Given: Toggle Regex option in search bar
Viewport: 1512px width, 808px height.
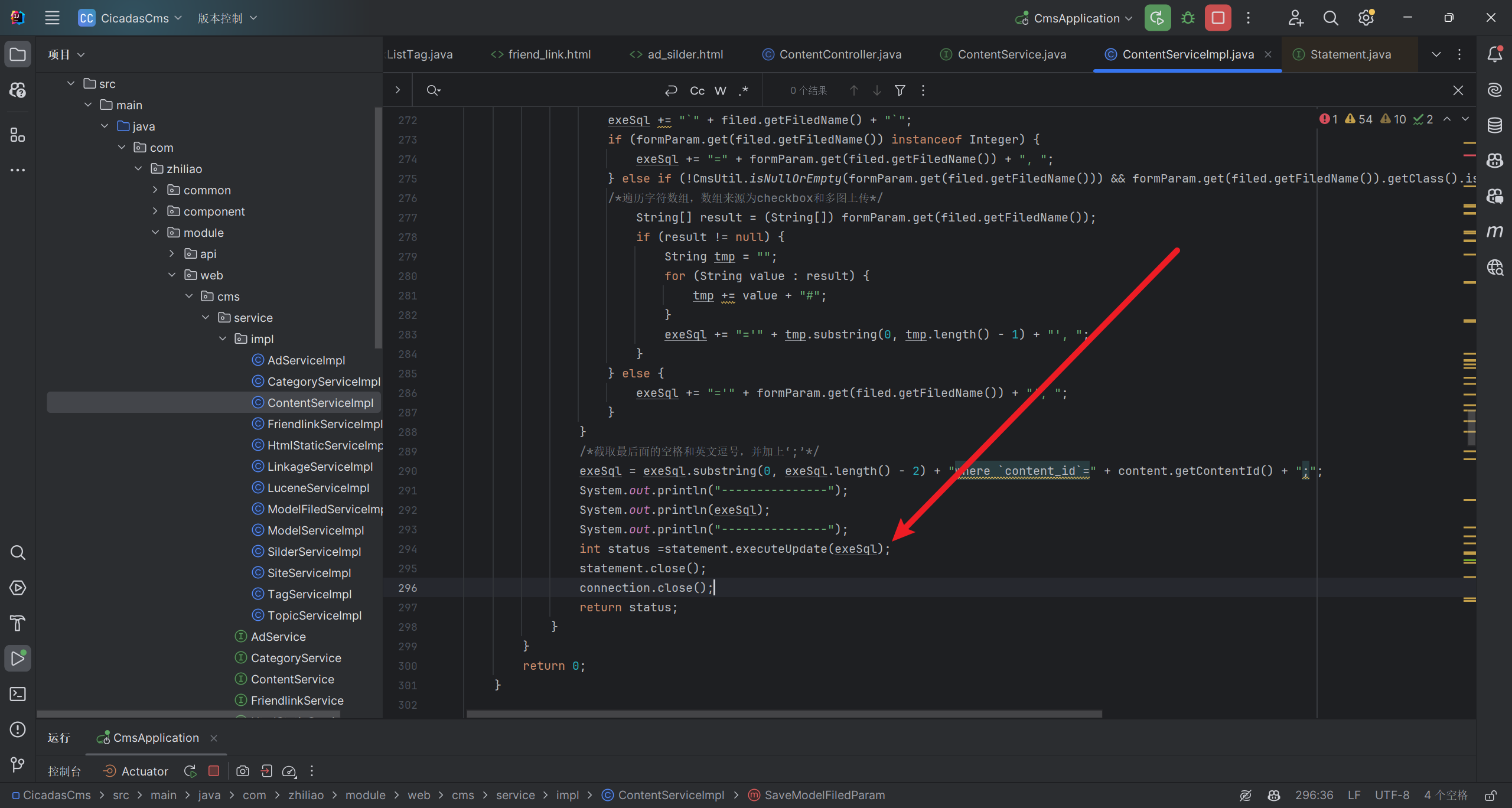Looking at the screenshot, I should (x=743, y=90).
